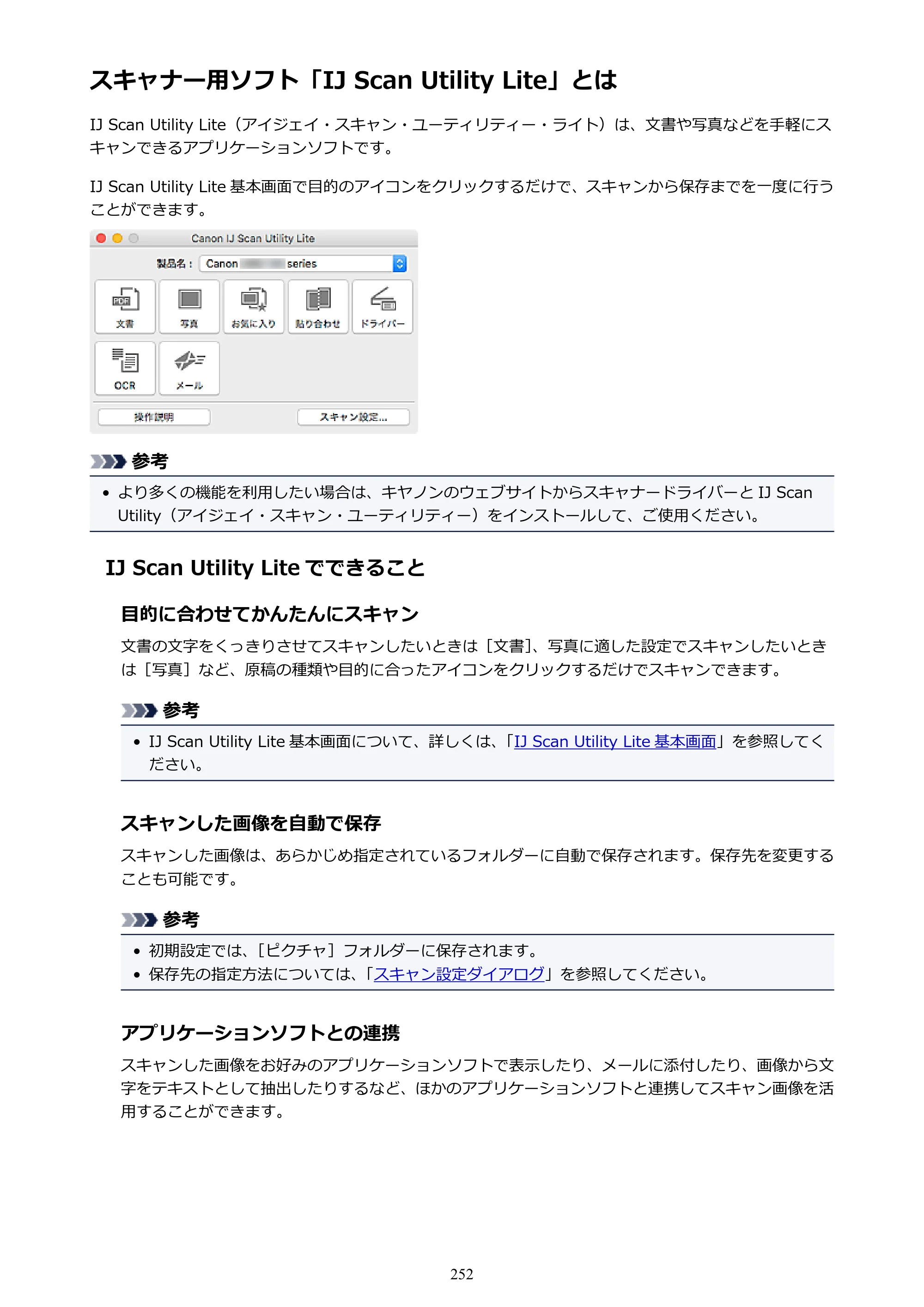
Task: Choose the 貼り合わせ (Stitch) scan icon
Action: pyautogui.click(x=318, y=307)
